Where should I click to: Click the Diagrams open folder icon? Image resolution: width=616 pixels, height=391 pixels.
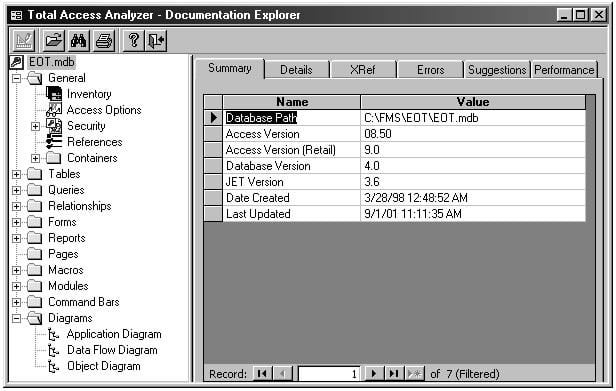click(35, 318)
